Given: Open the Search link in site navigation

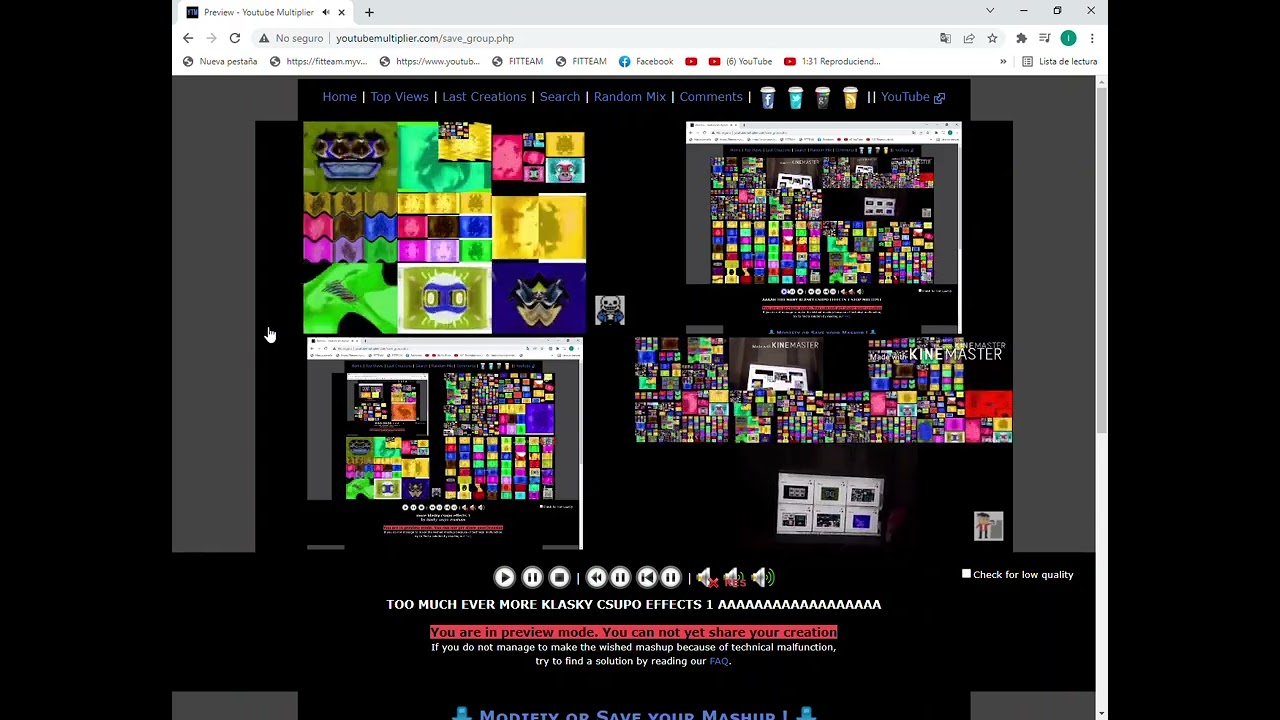Looking at the screenshot, I should [560, 97].
